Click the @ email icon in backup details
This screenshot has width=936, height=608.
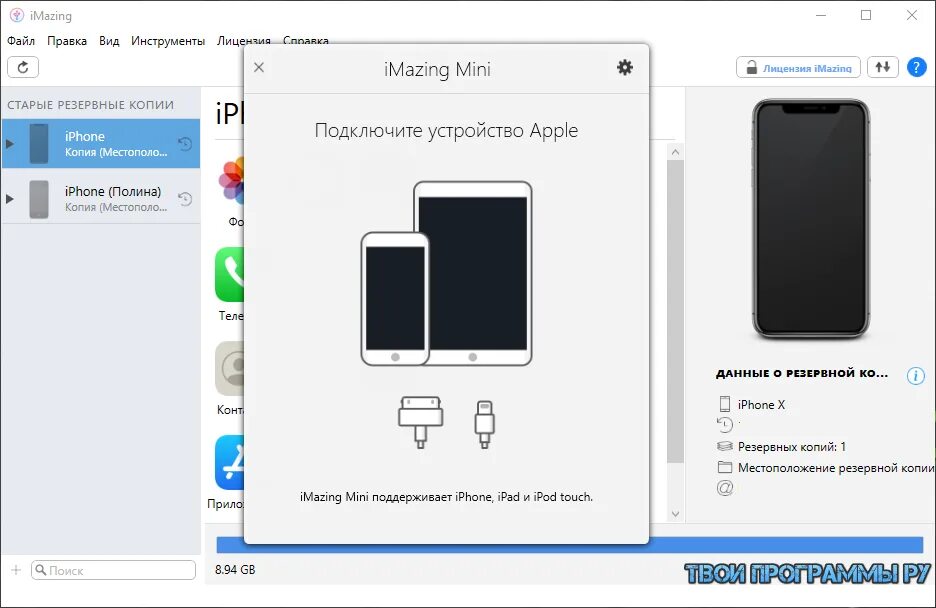tap(725, 488)
